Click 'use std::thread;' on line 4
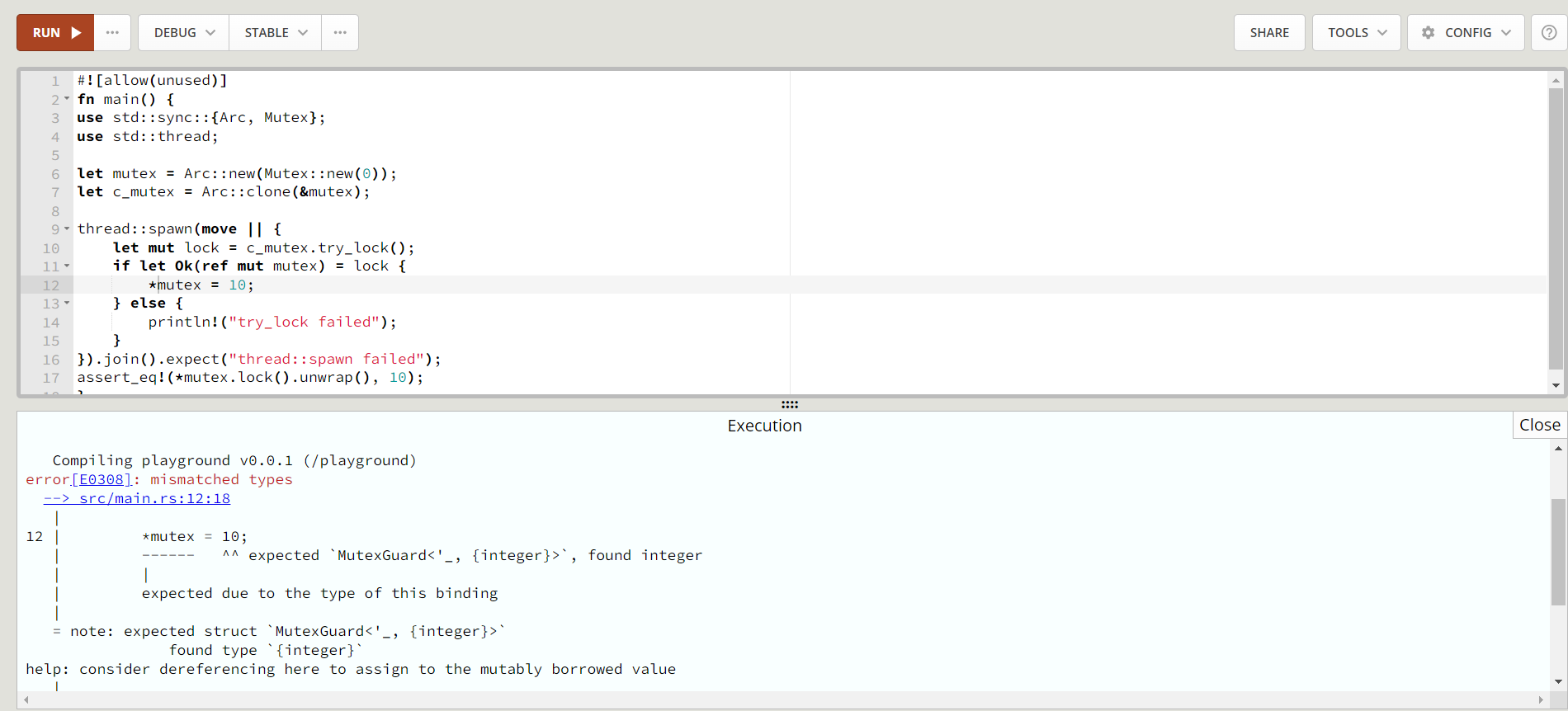1568x711 pixels. pos(148,136)
